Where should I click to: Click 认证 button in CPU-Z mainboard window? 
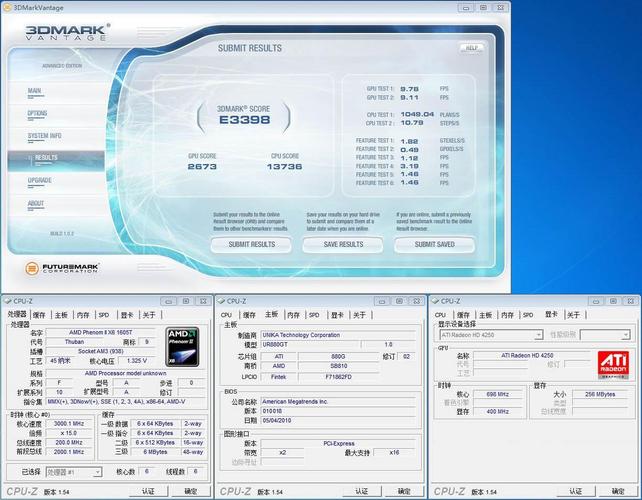[362, 491]
